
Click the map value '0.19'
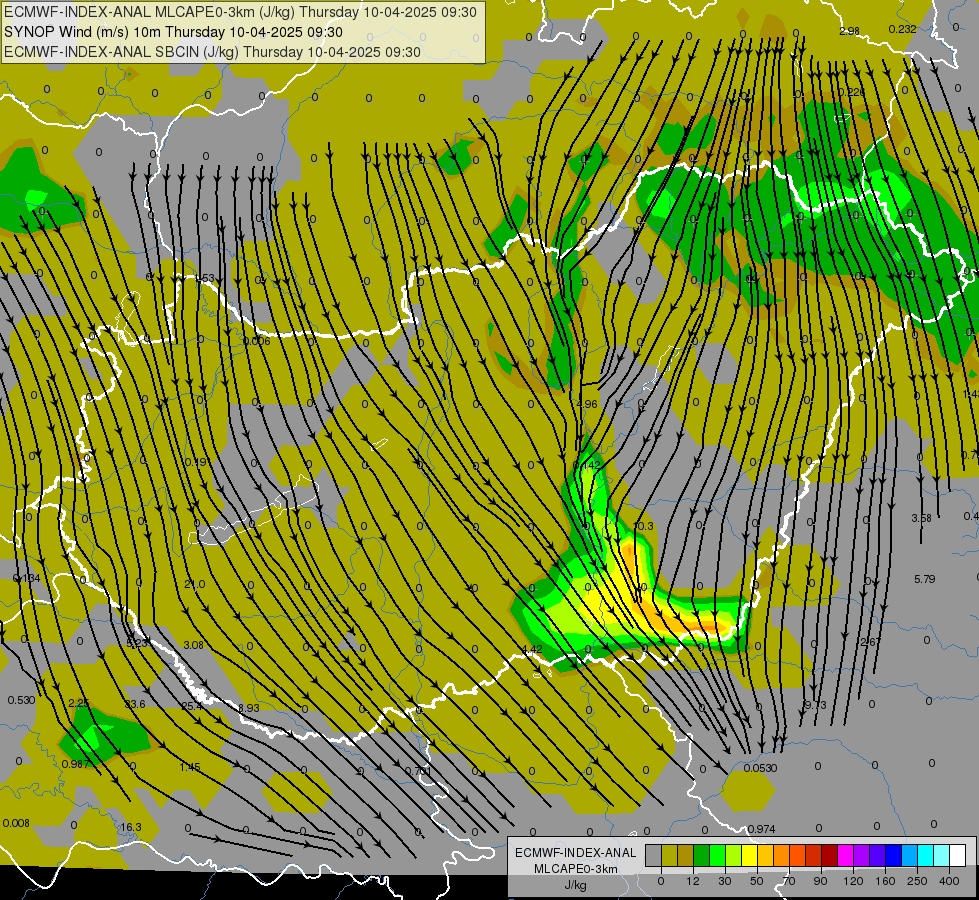[195, 463]
